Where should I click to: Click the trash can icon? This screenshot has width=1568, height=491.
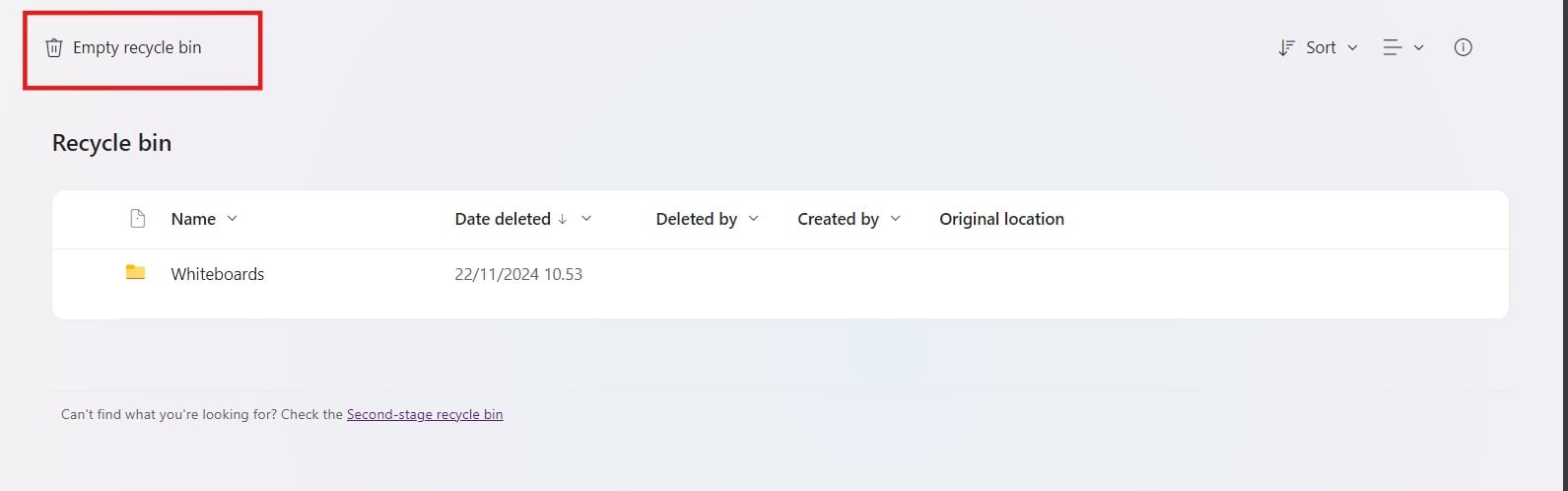pos(54,47)
